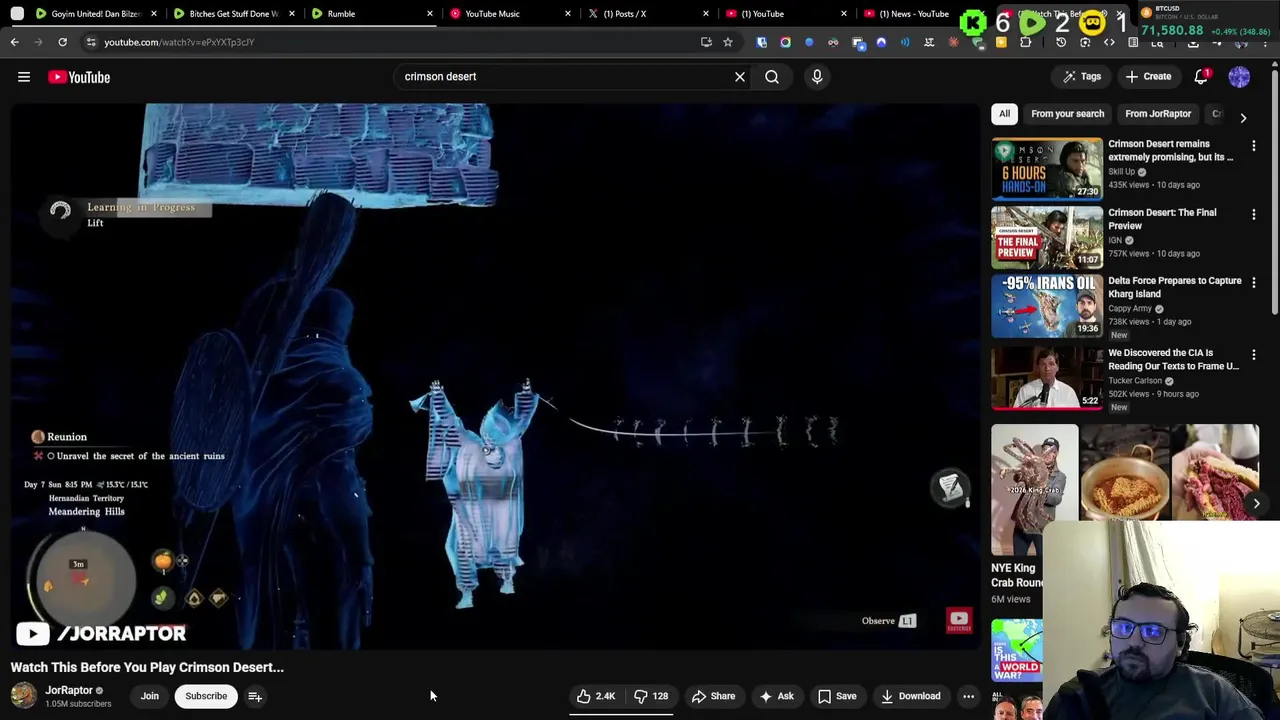Click the add-to-queue icon beside Subscribe
This screenshot has height=720, width=1280.
click(255, 696)
